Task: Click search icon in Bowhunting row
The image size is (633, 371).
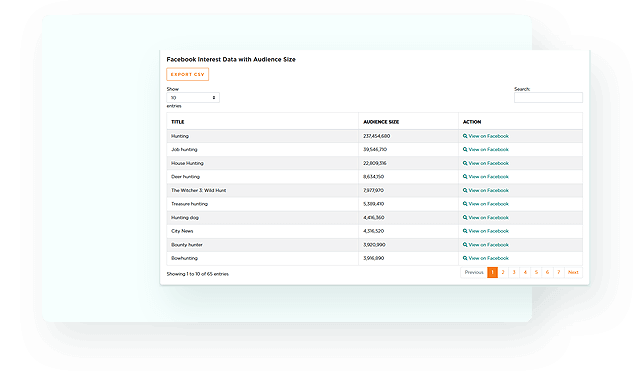Action: [x=465, y=258]
